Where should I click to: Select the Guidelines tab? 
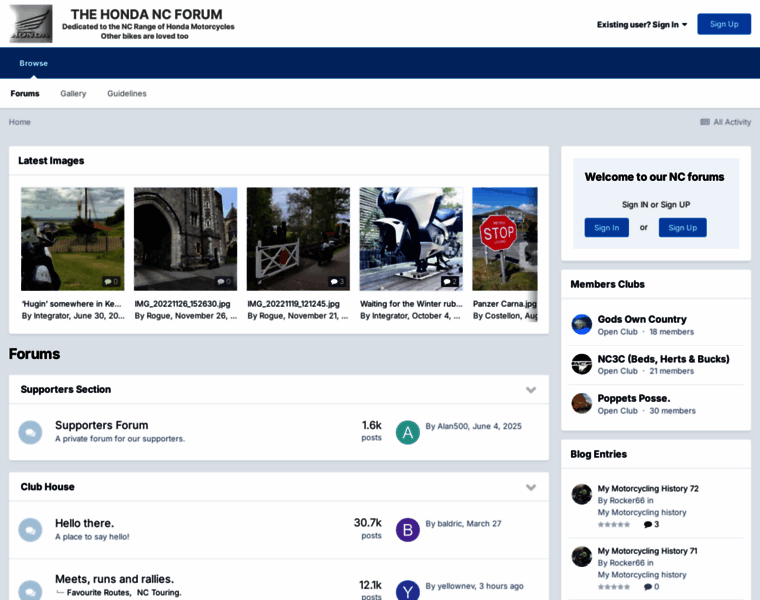click(127, 93)
